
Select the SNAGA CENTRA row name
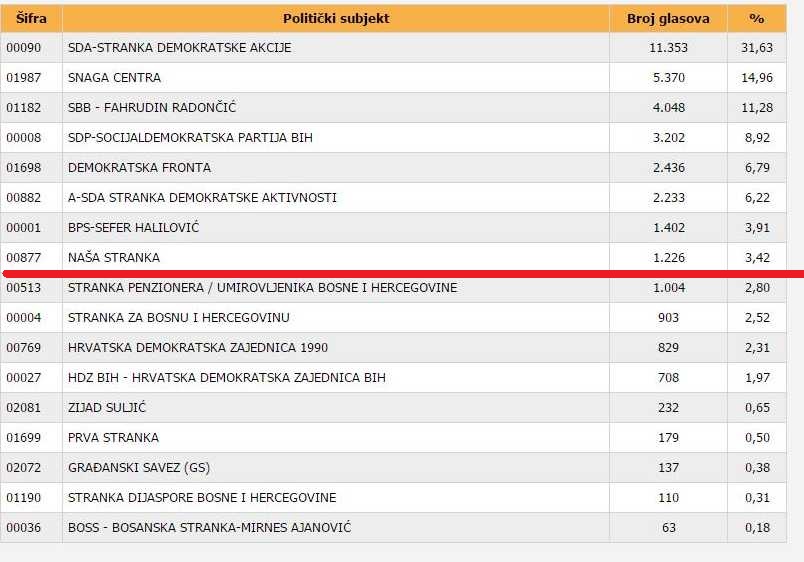pos(114,78)
